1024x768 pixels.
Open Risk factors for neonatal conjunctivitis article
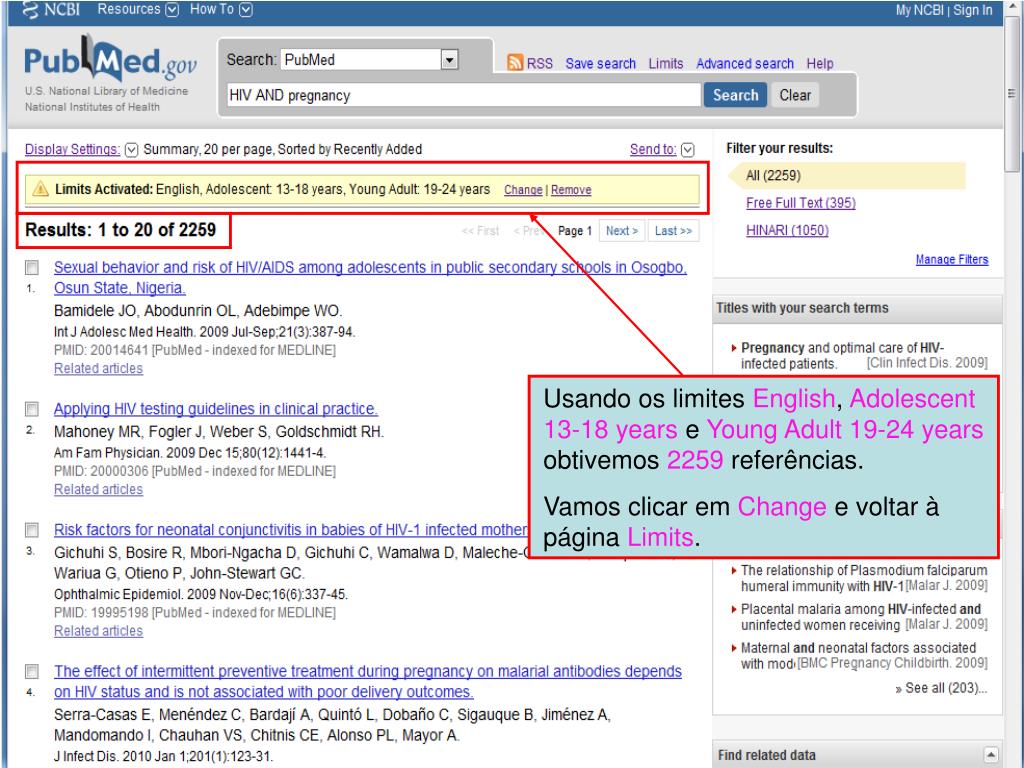click(291, 530)
